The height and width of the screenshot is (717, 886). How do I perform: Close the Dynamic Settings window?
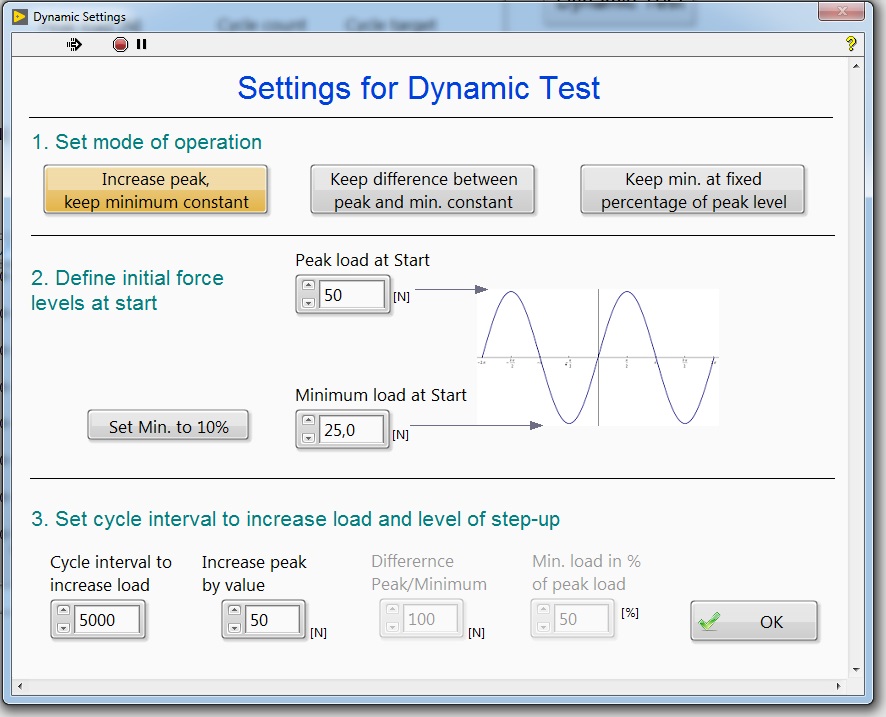[x=841, y=12]
